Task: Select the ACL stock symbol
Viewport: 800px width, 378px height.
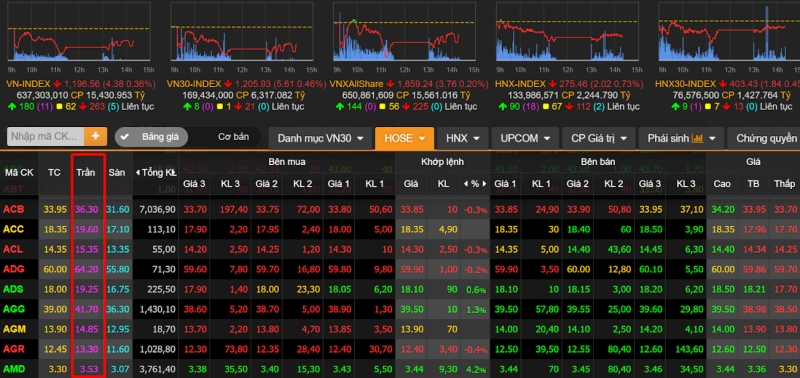Action: click(x=13, y=249)
